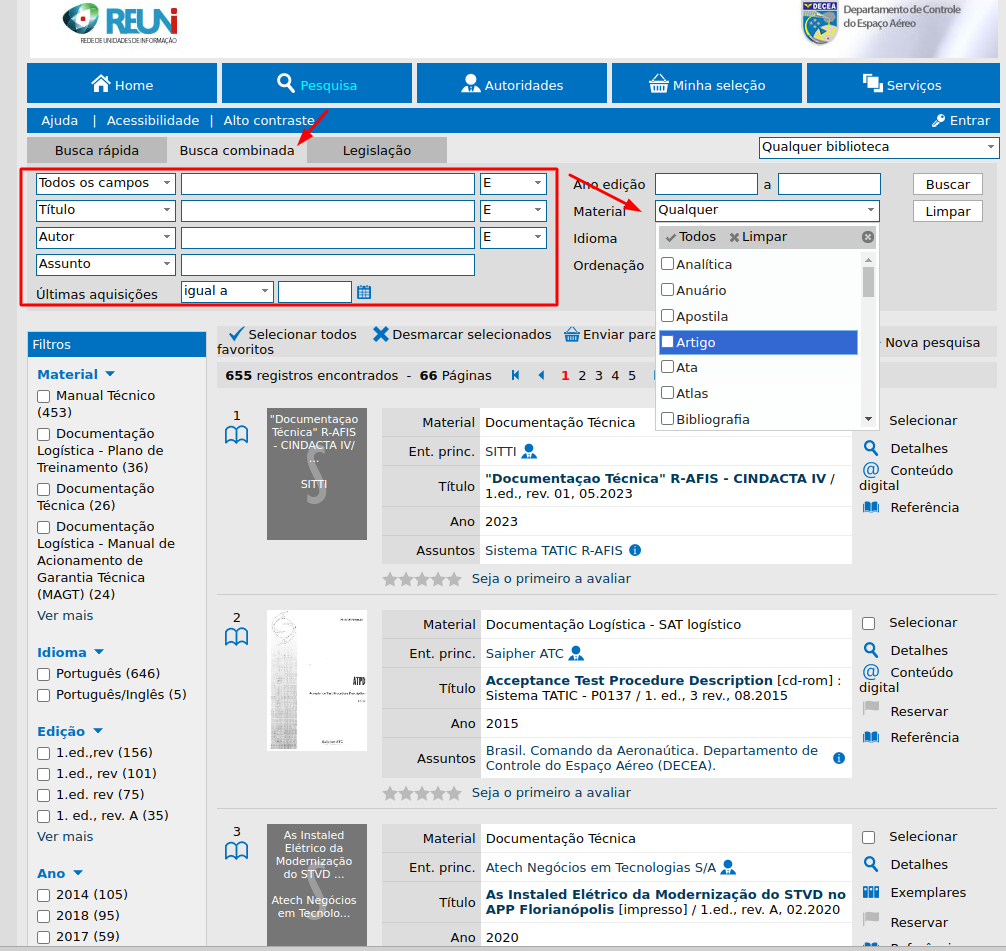This screenshot has width=1006, height=951.
Task: Enable the 2014 (105) year filter
Action: tap(44, 895)
